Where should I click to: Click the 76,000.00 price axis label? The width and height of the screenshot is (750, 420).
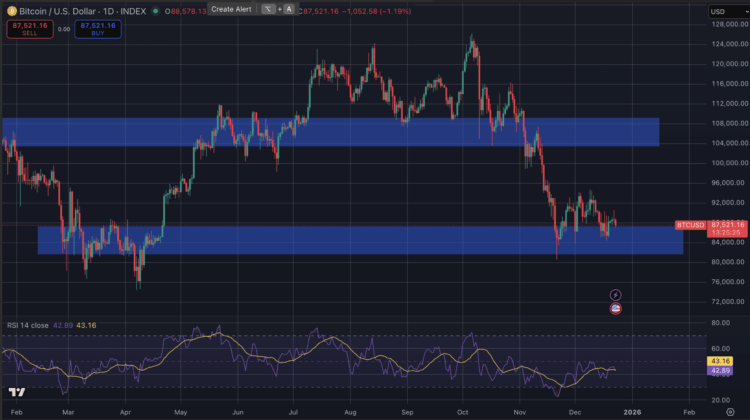pyautogui.click(x=728, y=282)
